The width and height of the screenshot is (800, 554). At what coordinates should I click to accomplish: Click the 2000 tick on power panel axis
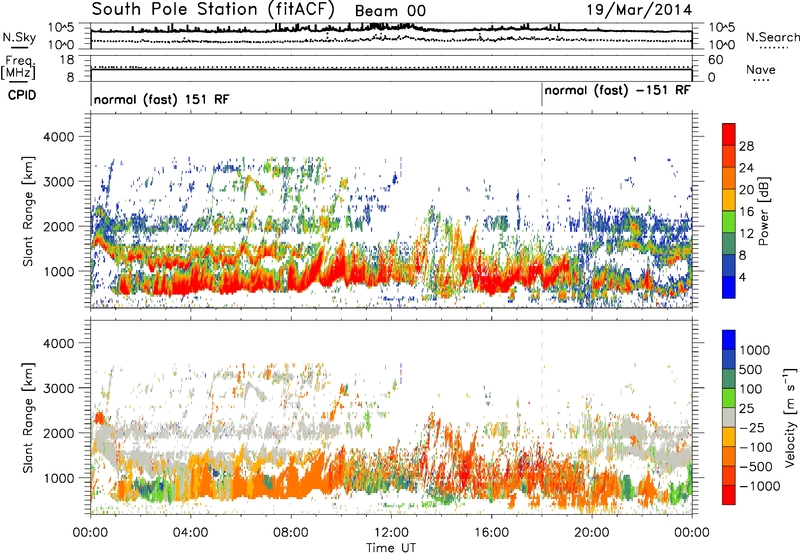(58, 226)
